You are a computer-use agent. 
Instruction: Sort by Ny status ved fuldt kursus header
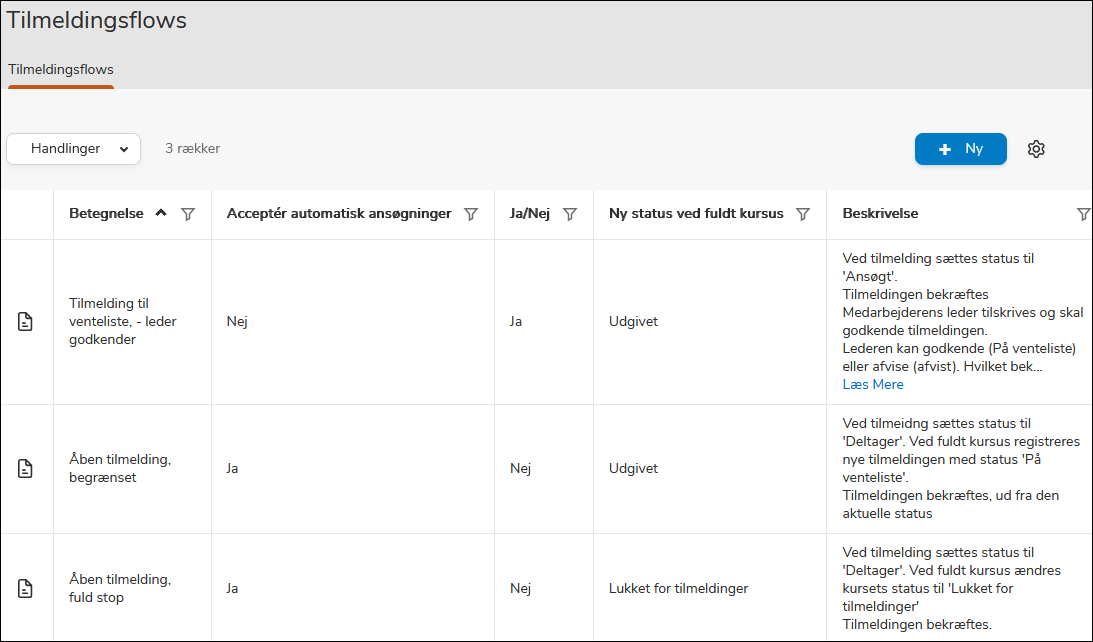point(695,214)
